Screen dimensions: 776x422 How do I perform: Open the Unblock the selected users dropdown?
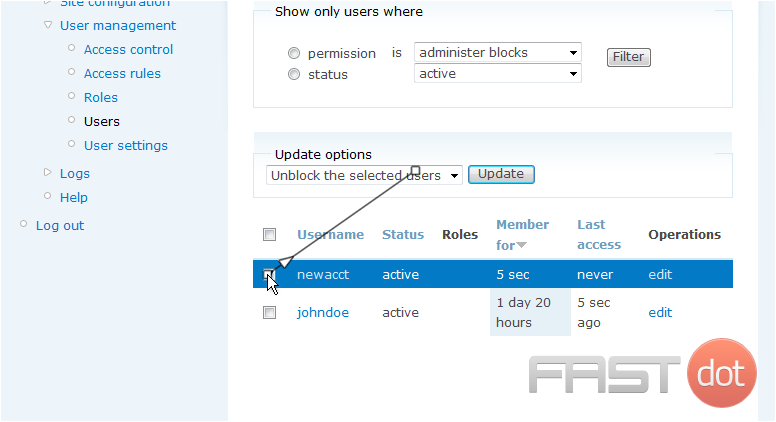tap(364, 175)
